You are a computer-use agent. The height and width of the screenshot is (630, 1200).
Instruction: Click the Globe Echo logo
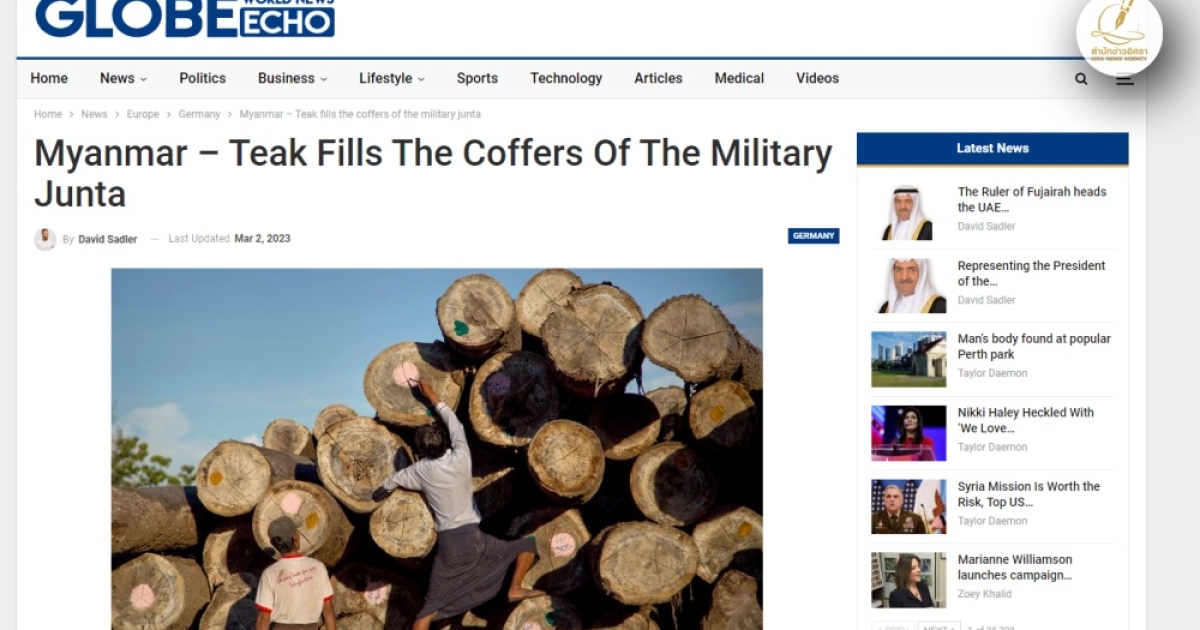[185, 16]
